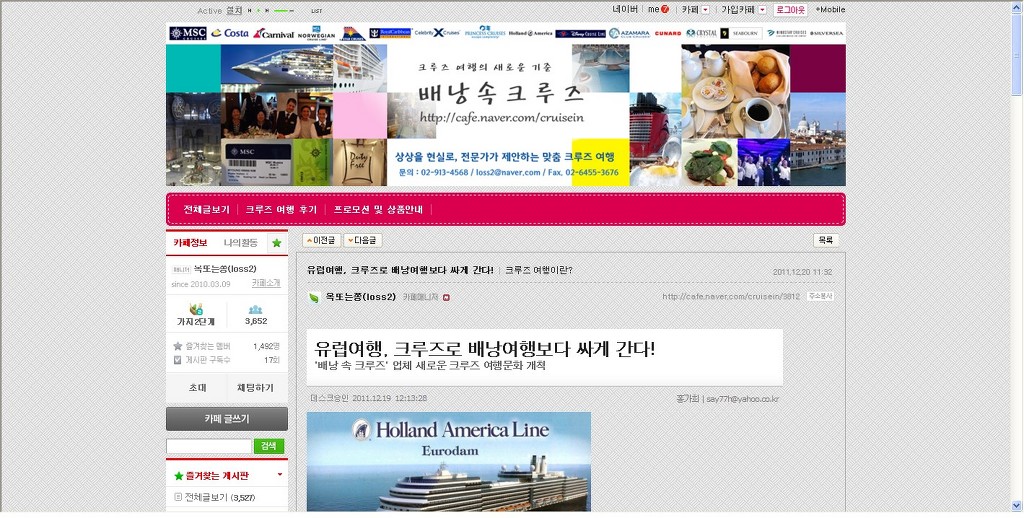Click the green star favorites tab icon
The height and width of the screenshot is (518, 1024).
(x=277, y=243)
